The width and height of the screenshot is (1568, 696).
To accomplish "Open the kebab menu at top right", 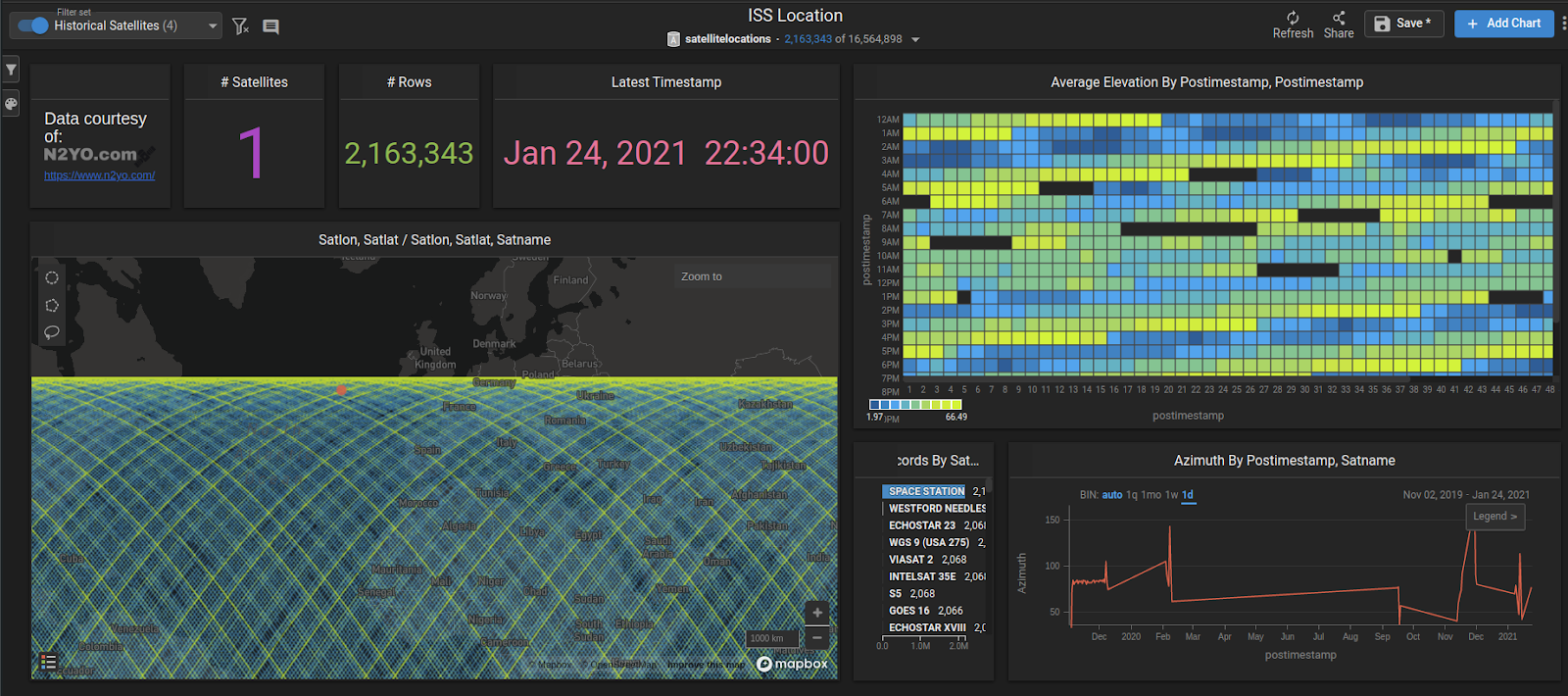I will point(1563,24).
